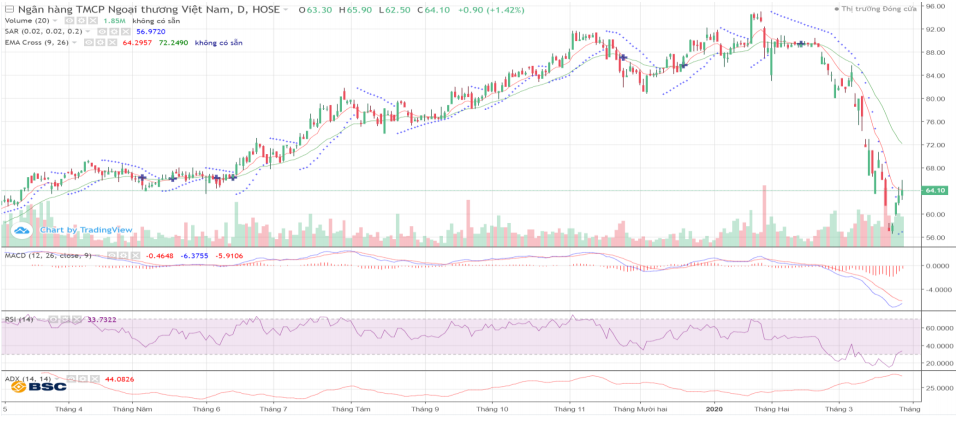959x422 pixels.
Task: Remove SAR indicator with its X icon
Action: tap(125, 31)
